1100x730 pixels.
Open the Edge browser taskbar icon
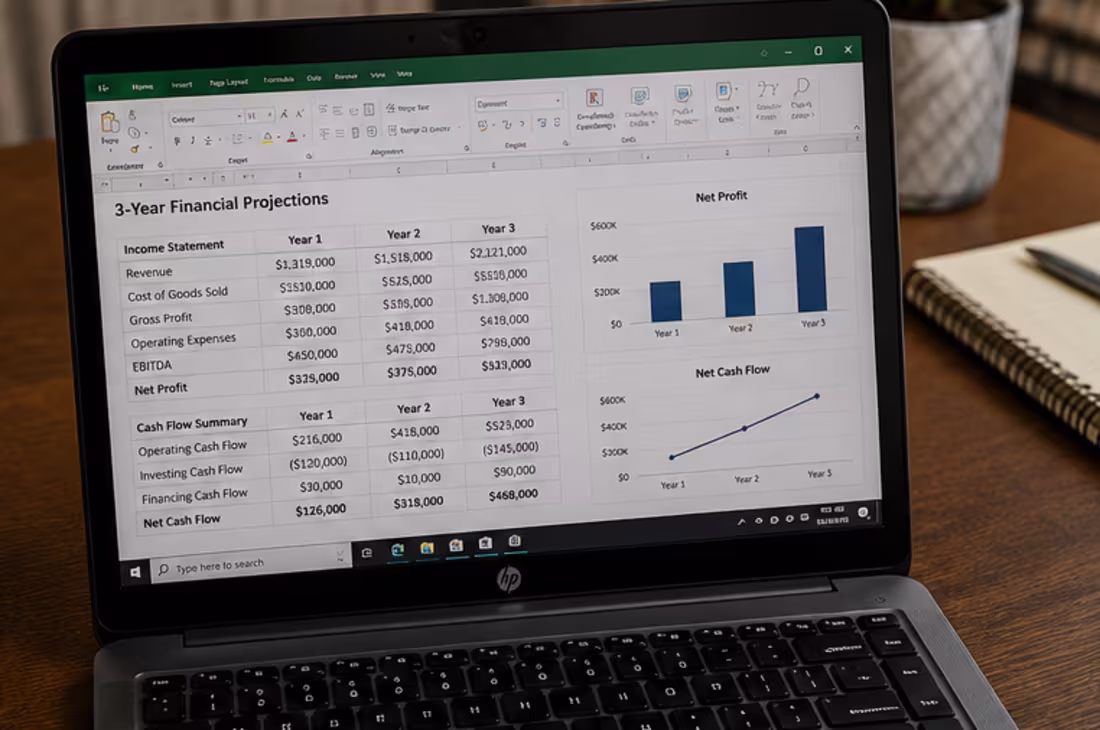397,550
